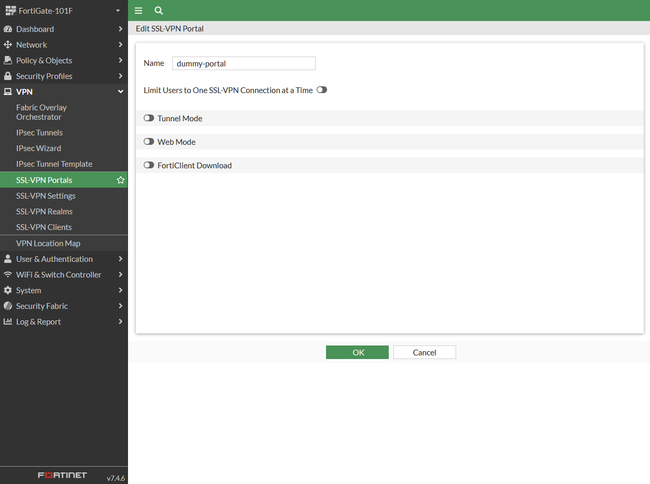Open IPsec Tunnel Template menu item

64,164
